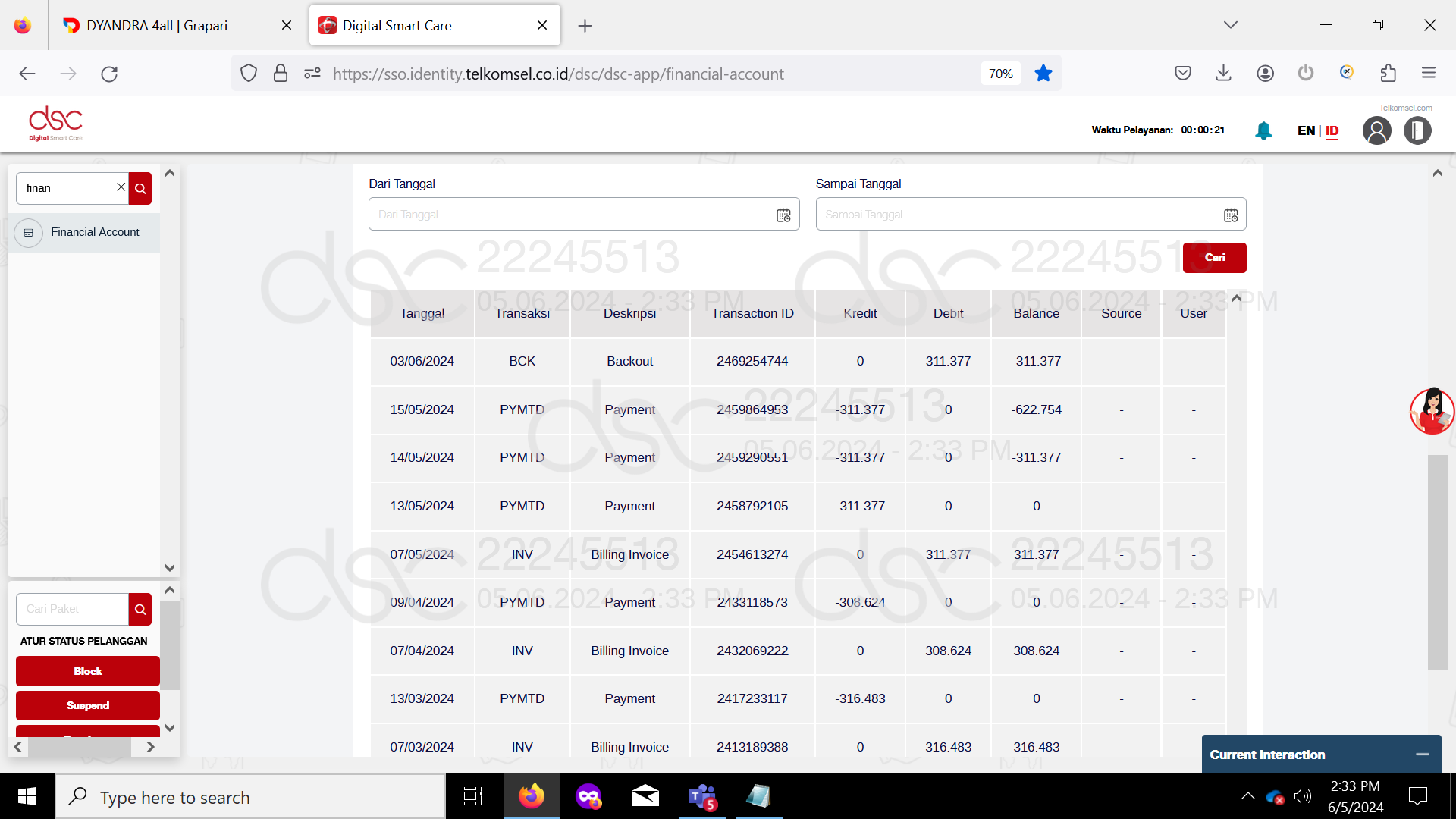
Task: Click the Cari Paket input field
Action: click(73, 609)
